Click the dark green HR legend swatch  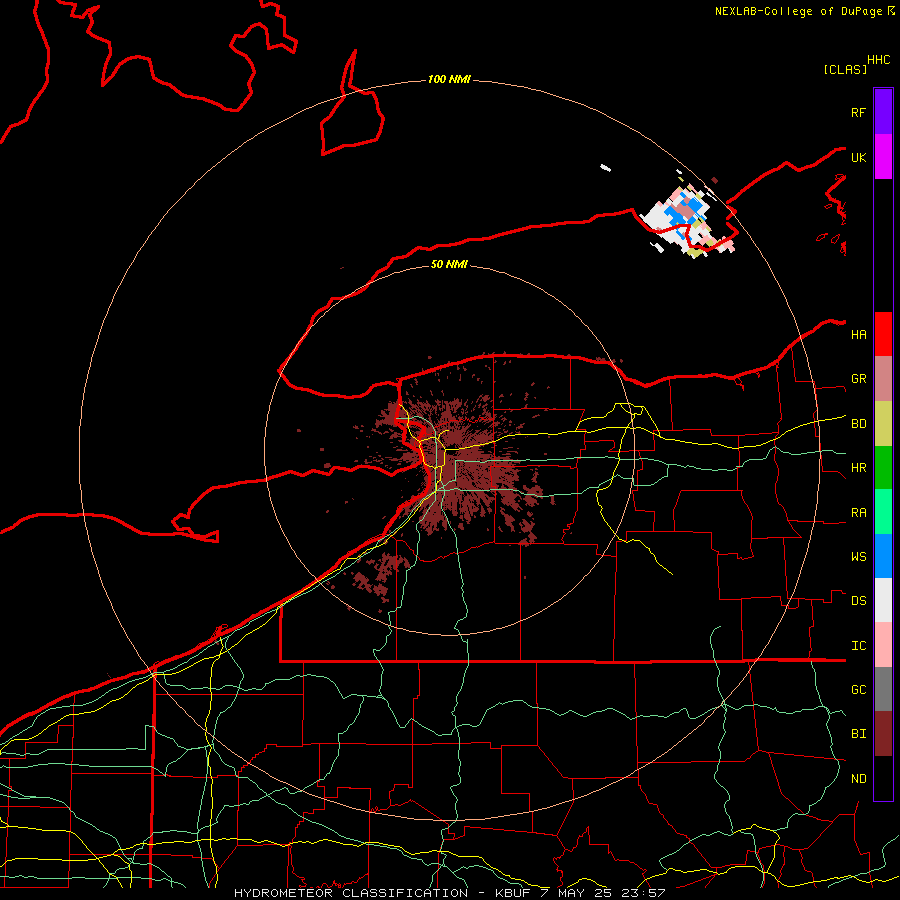point(883,468)
